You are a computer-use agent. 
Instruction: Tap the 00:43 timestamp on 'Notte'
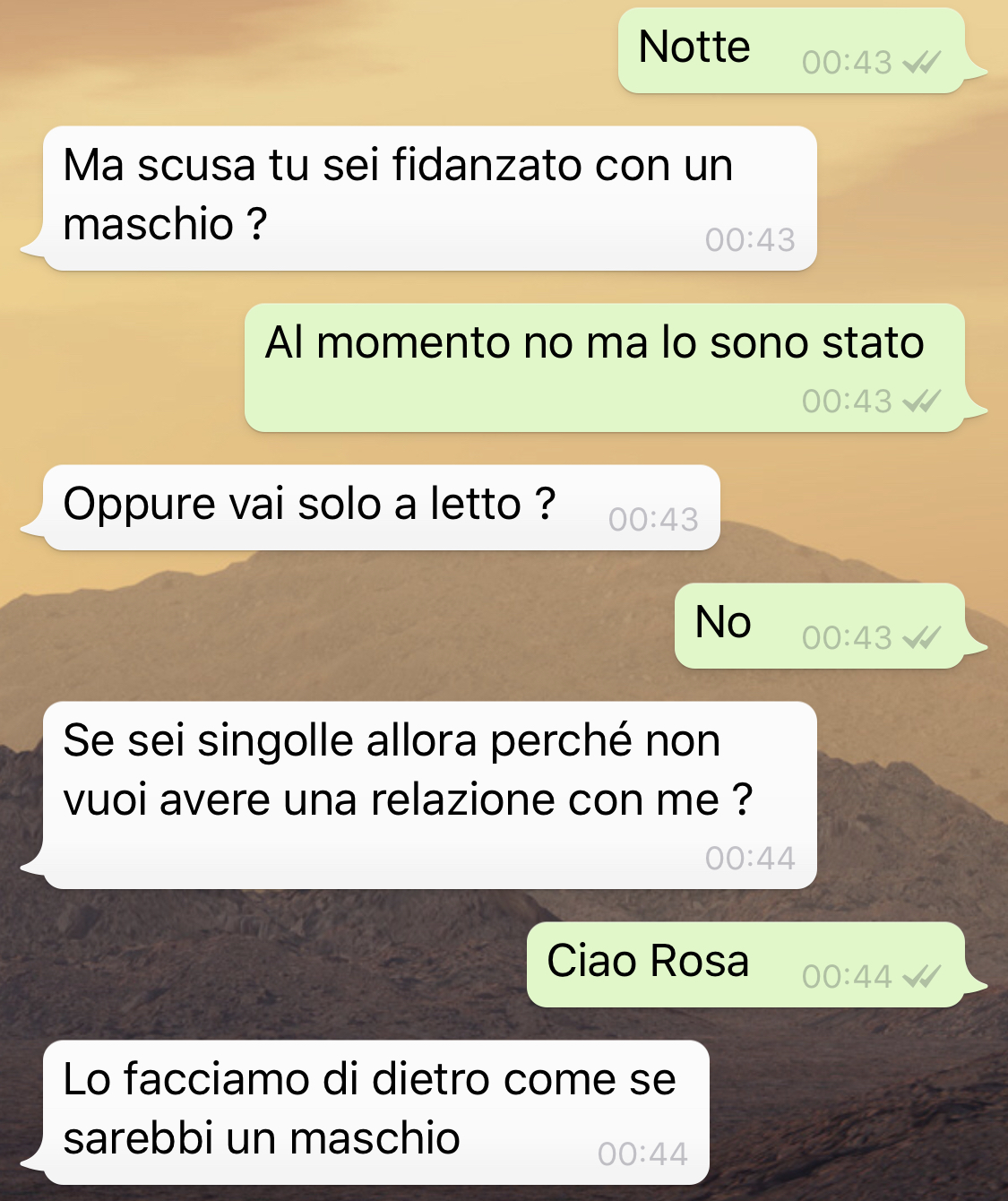(847, 63)
